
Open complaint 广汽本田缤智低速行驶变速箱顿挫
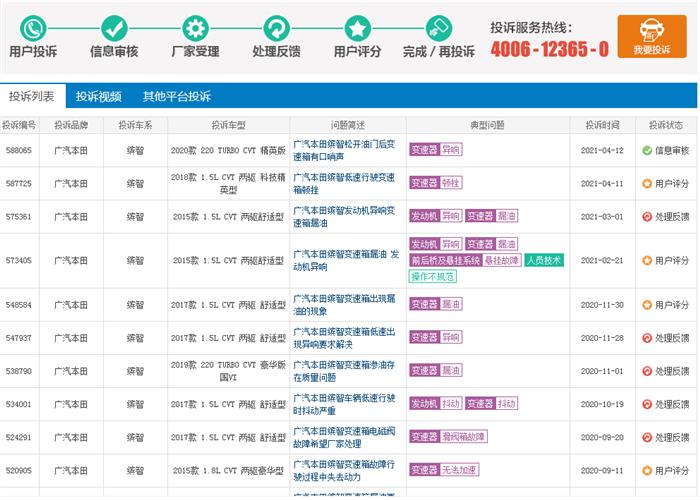pos(344,183)
